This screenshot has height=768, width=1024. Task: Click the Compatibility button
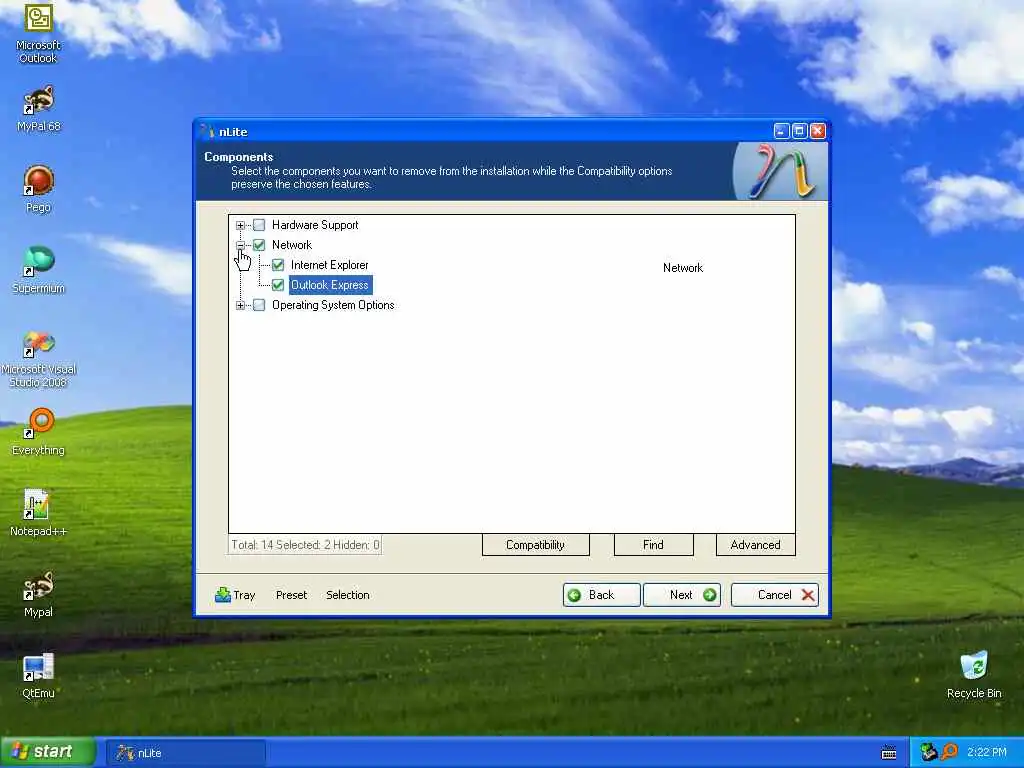(536, 545)
